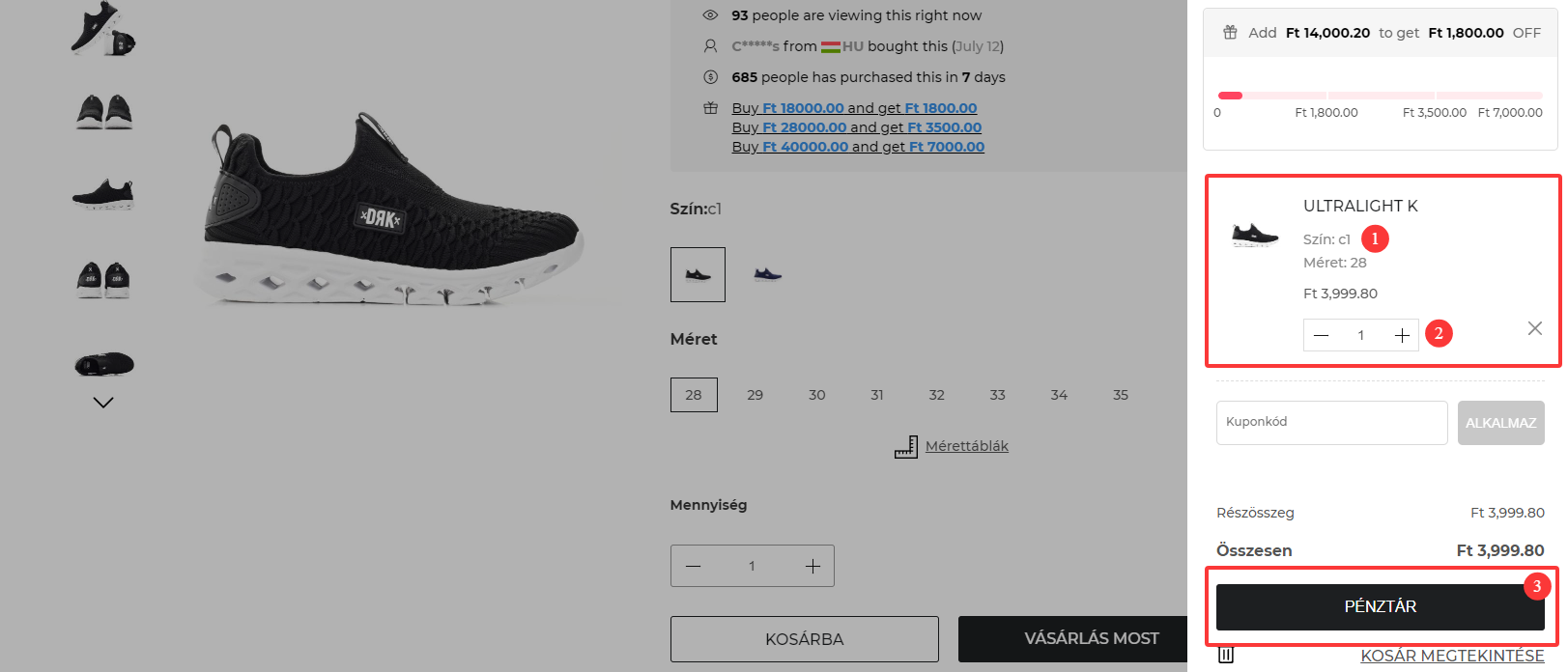
Task: Expand more thumbnails with down chevron
Action: pyautogui.click(x=103, y=403)
